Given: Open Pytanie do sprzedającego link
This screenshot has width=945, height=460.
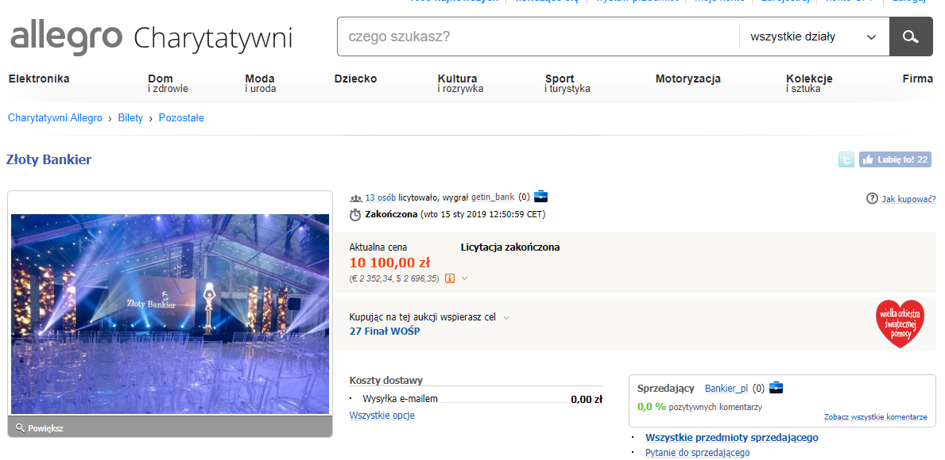Looking at the screenshot, I should [697, 453].
